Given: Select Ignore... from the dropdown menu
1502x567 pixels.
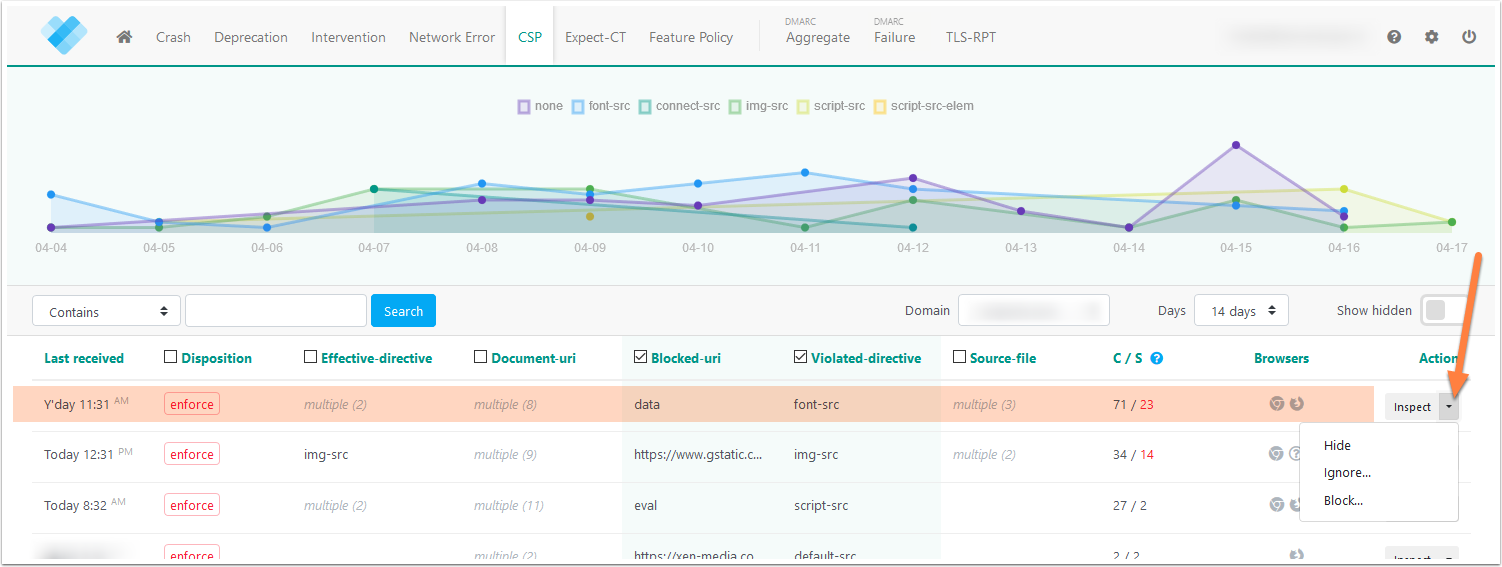Looking at the screenshot, I should (x=1346, y=473).
